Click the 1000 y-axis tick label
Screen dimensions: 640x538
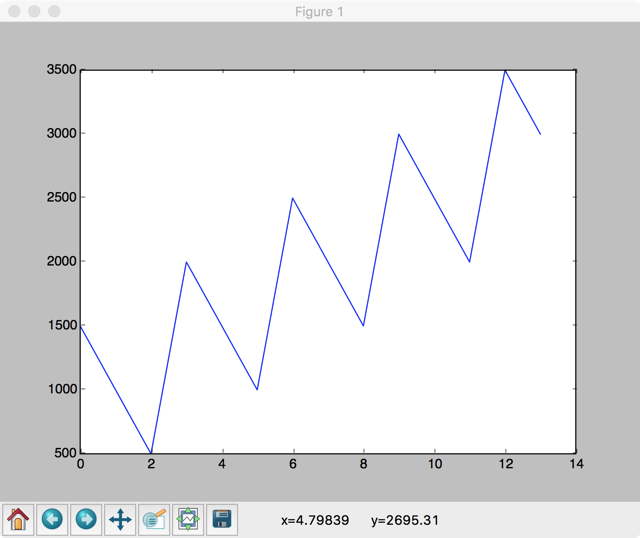tap(62, 389)
